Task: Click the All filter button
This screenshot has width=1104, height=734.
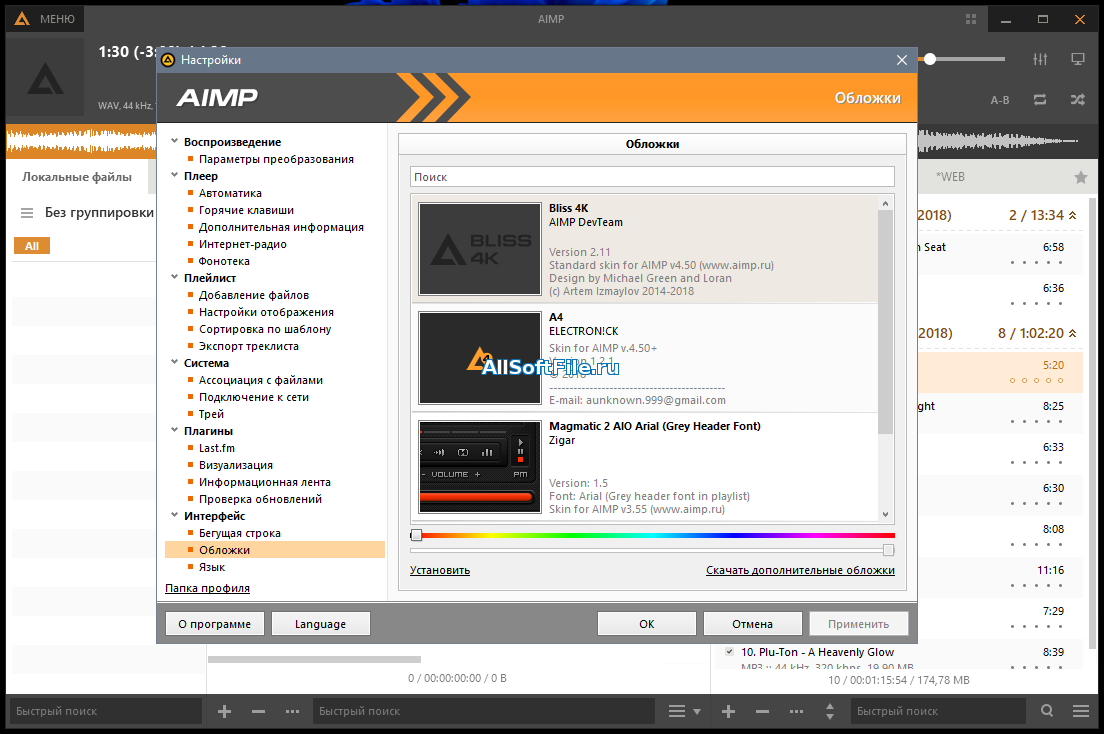Action: 32,246
